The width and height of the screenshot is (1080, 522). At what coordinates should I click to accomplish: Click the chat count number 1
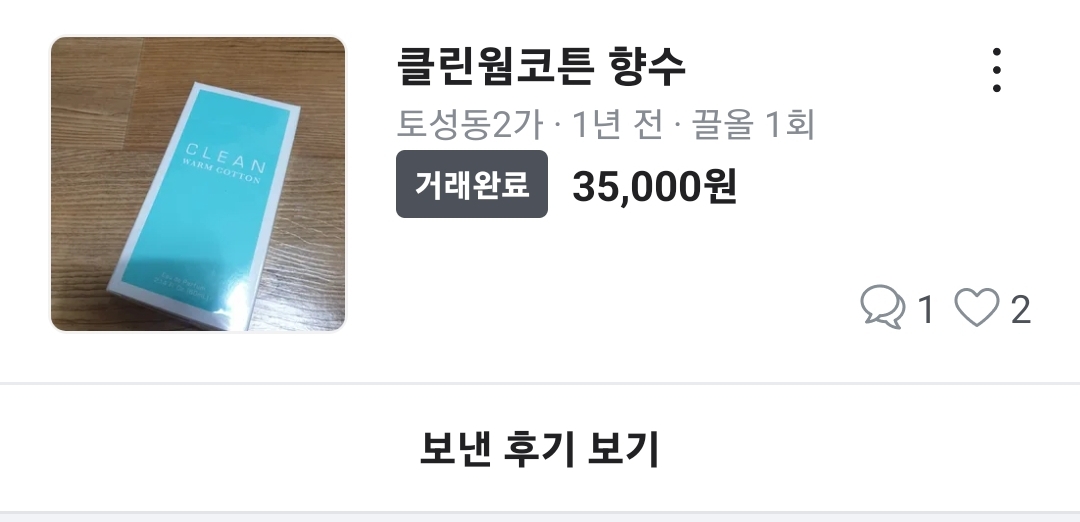[x=926, y=309]
